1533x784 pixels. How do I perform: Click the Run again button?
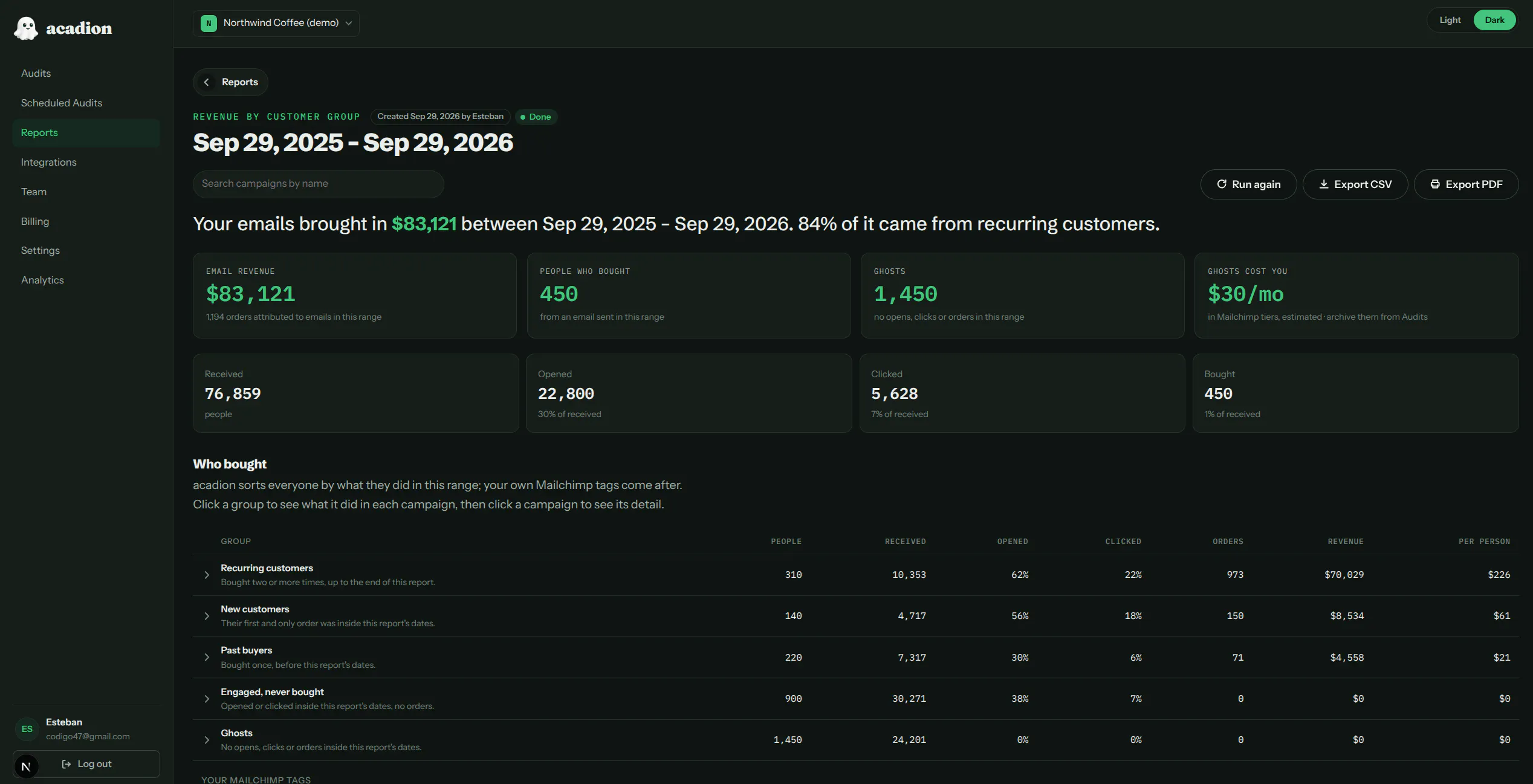[1248, 184]
